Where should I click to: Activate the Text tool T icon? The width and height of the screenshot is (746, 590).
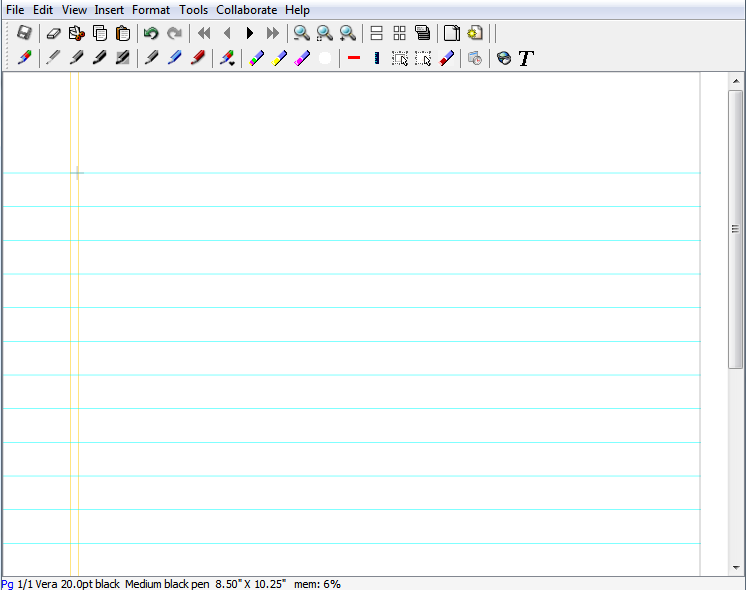(x=526, y=58)
